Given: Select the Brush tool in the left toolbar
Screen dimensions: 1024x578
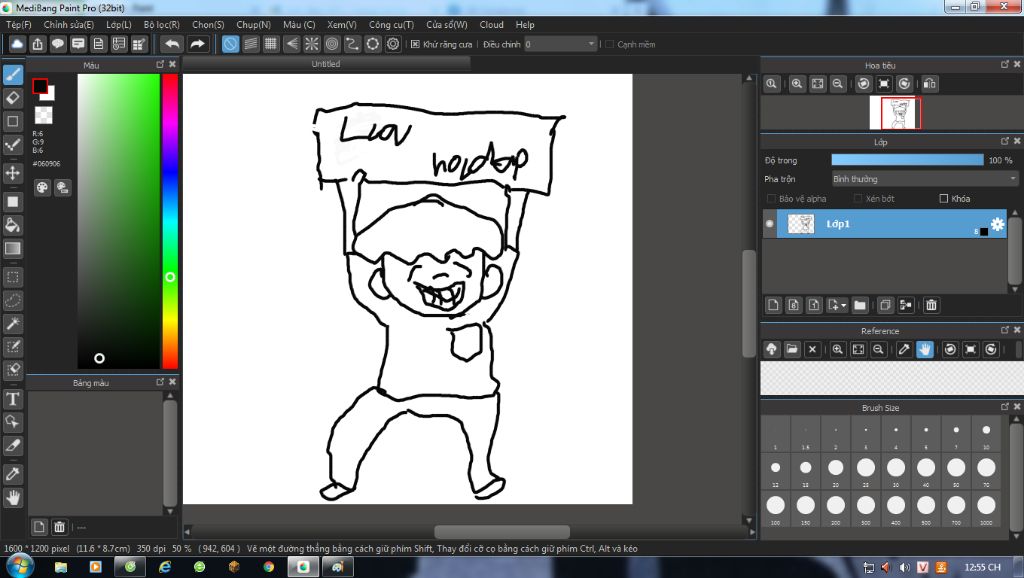Looking at the screenshot, I should tap(13, 75).
